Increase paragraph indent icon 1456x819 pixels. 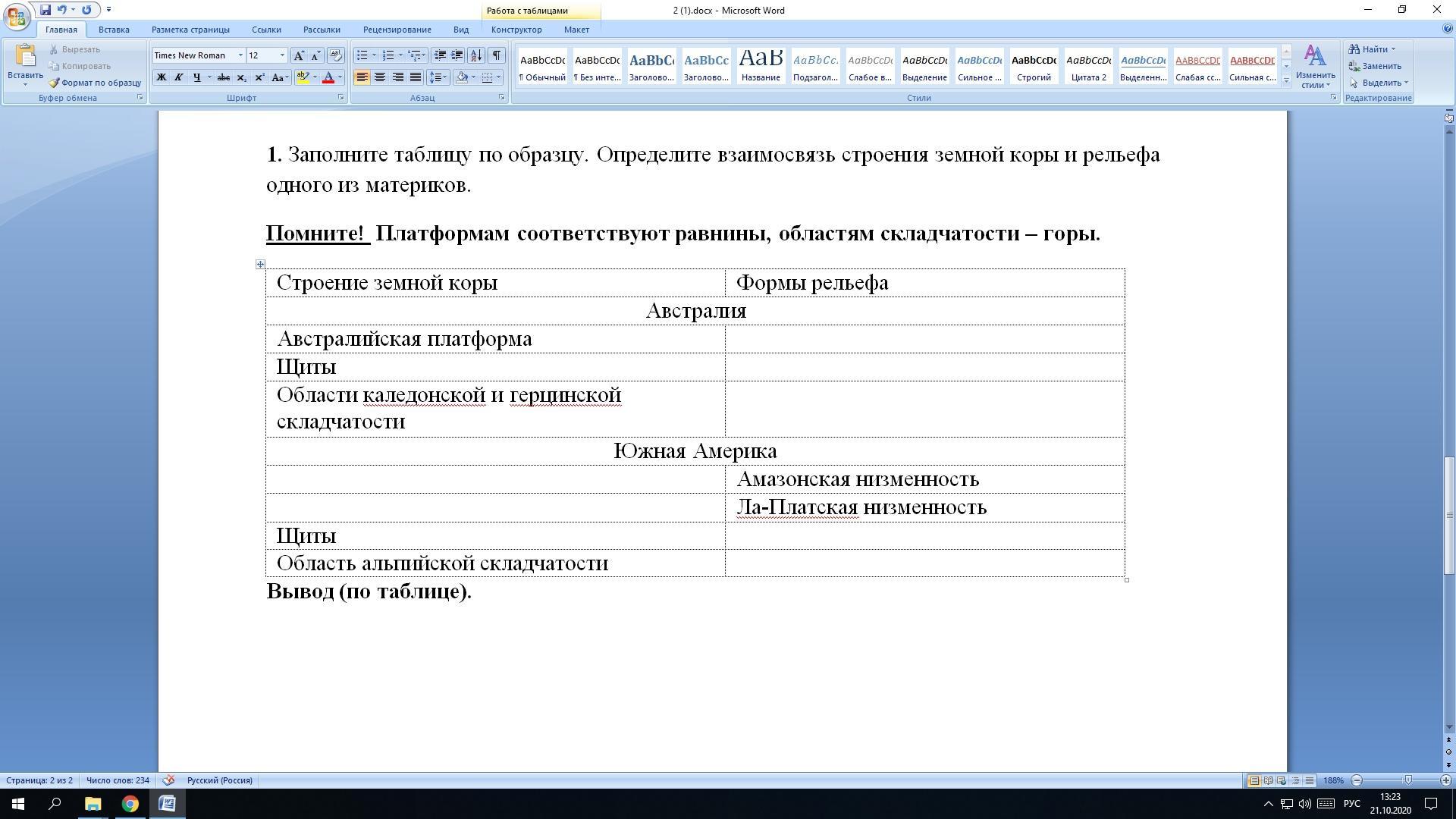[x=457, y=55]
